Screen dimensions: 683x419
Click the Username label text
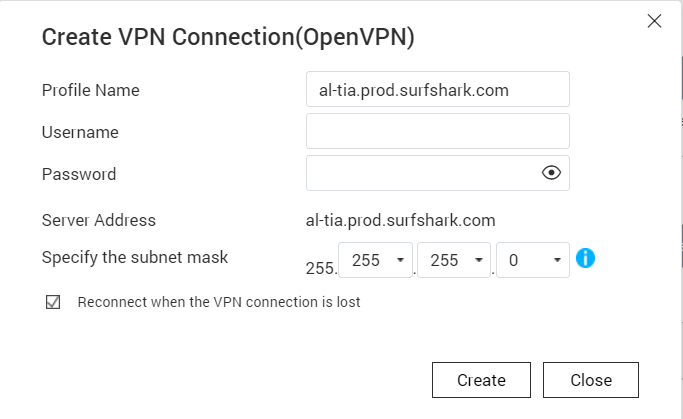click(x=80, y=132)
